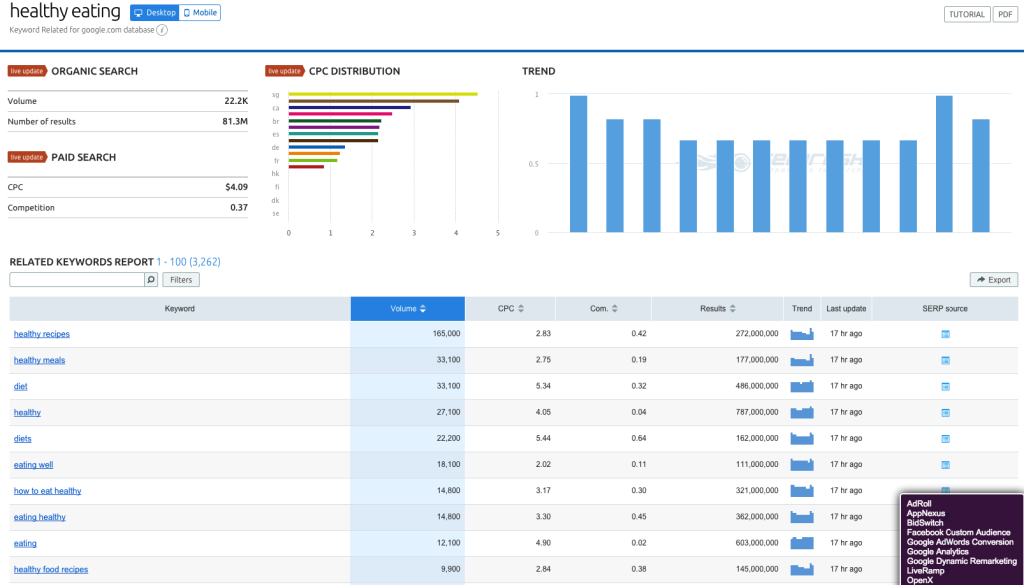View trend sparkline for healthy meals

point(802,360)
